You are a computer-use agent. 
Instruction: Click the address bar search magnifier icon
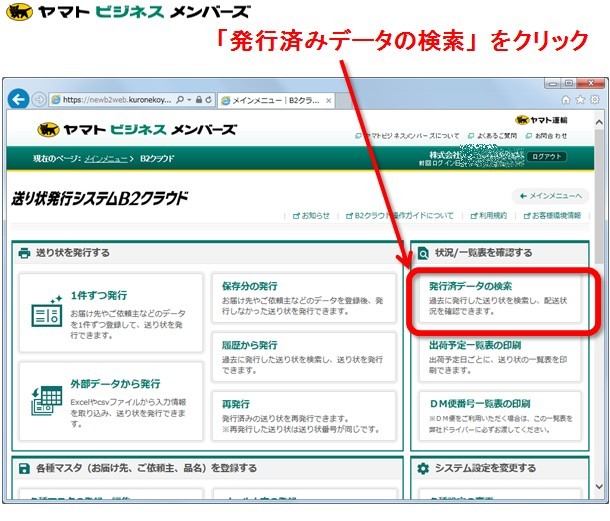[180, 100]
